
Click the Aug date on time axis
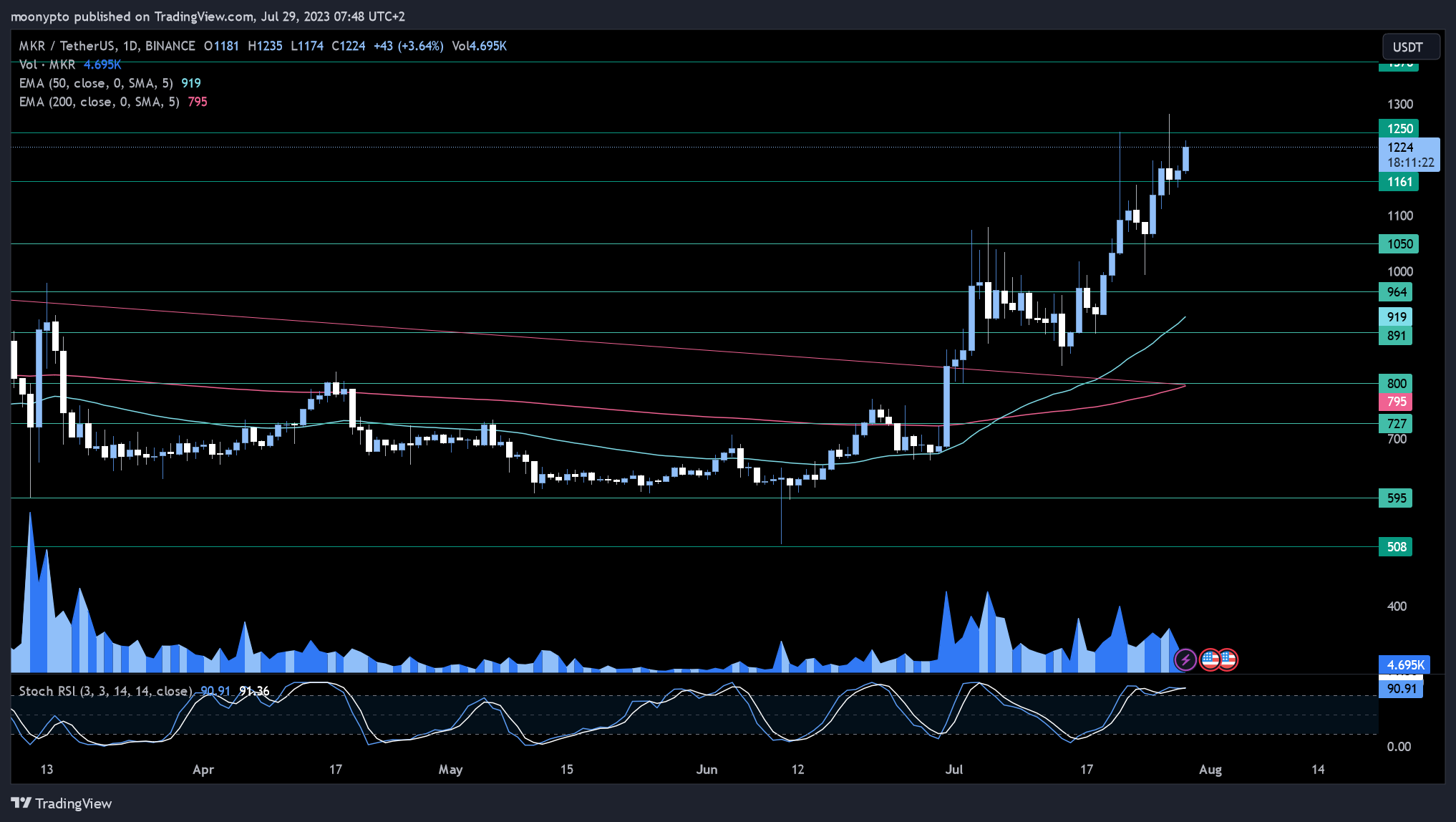pyautogui.click(x=1210, y=770)
